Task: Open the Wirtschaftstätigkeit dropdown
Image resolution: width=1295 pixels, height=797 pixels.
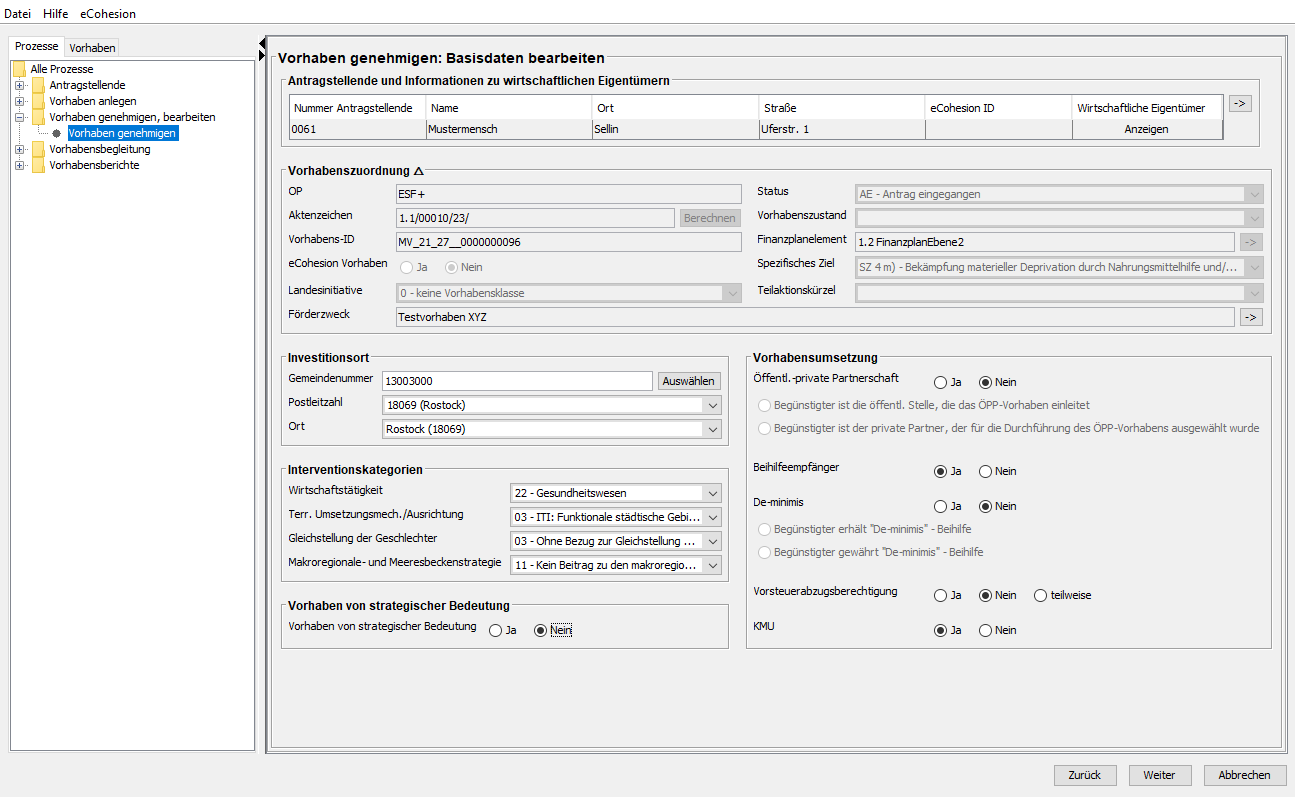Action: (x=711, y=492)
